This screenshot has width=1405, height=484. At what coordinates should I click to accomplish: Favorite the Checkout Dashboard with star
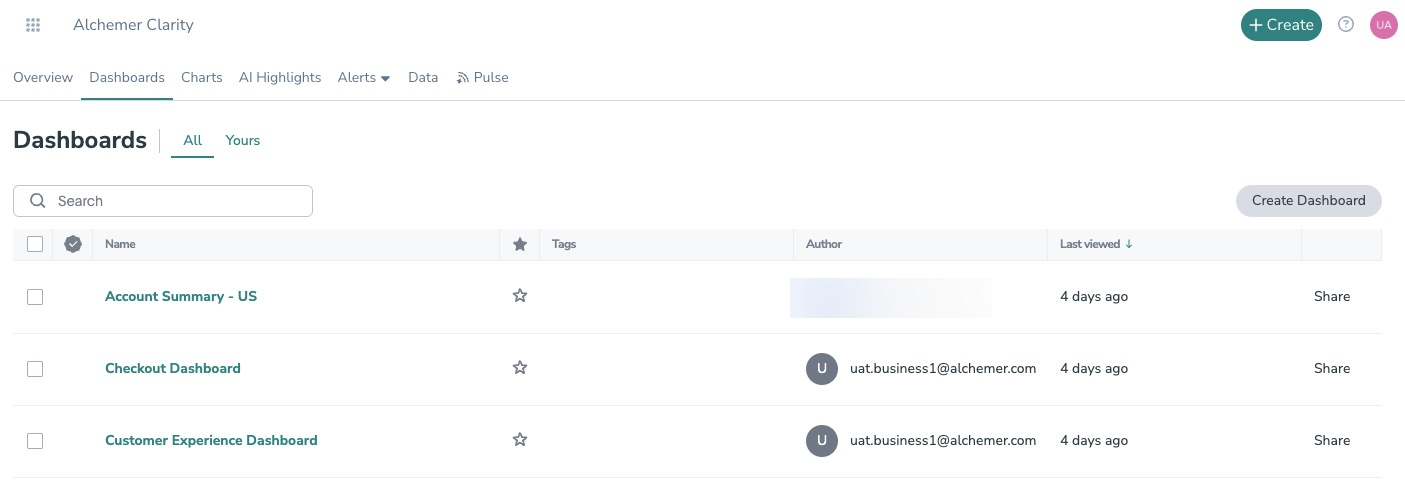pyautogui.click(x=520, y=368)
